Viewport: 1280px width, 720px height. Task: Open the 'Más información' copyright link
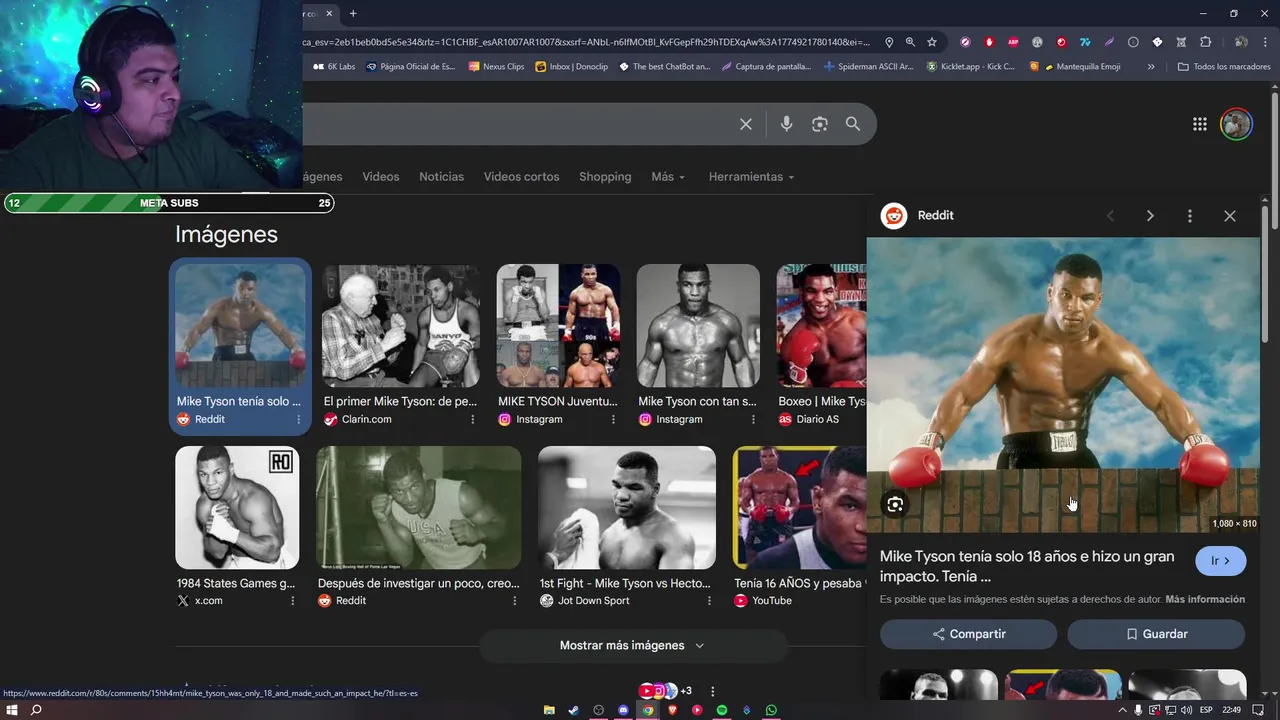(x=1205, y=600)
